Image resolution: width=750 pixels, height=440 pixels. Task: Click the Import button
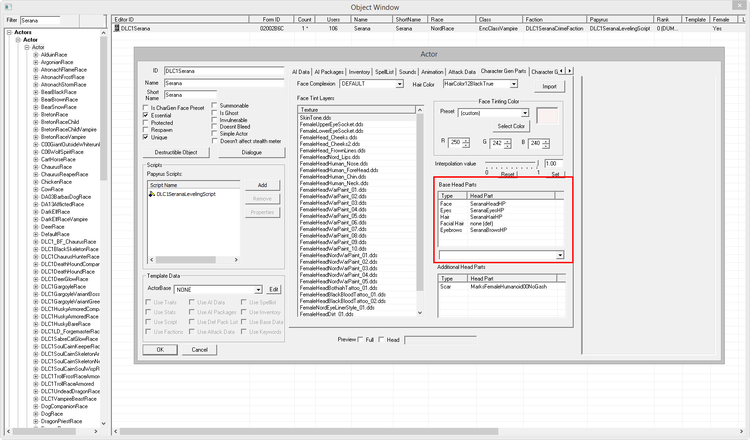click(549, 87)
